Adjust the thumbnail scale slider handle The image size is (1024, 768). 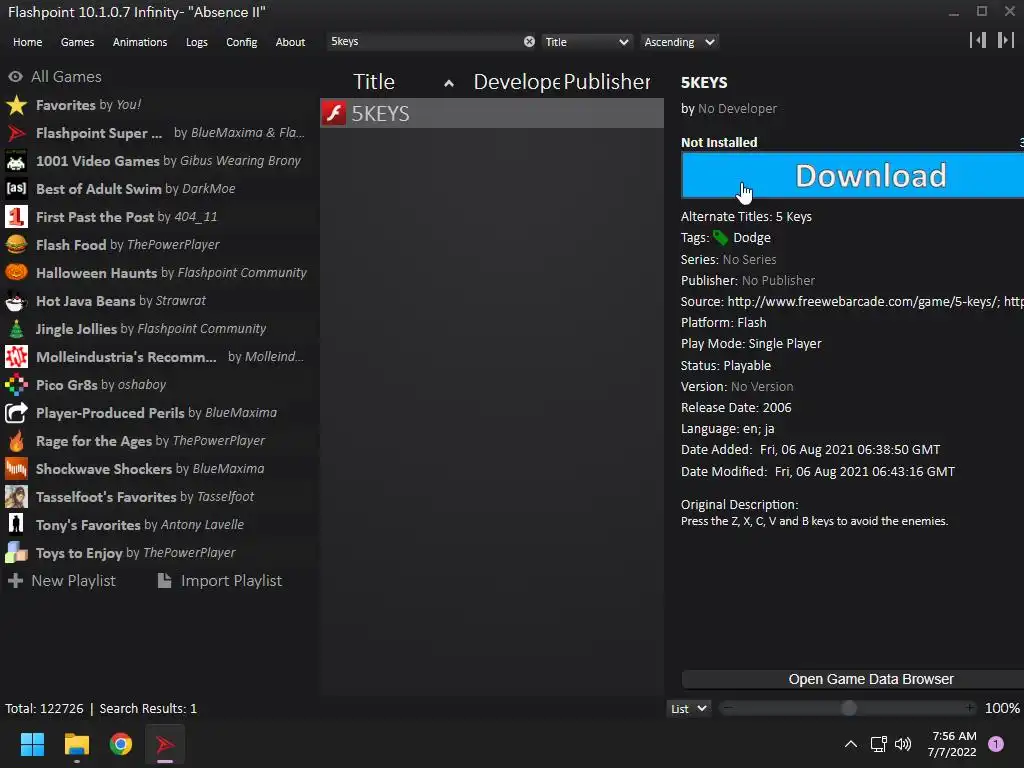click(848, 709)
